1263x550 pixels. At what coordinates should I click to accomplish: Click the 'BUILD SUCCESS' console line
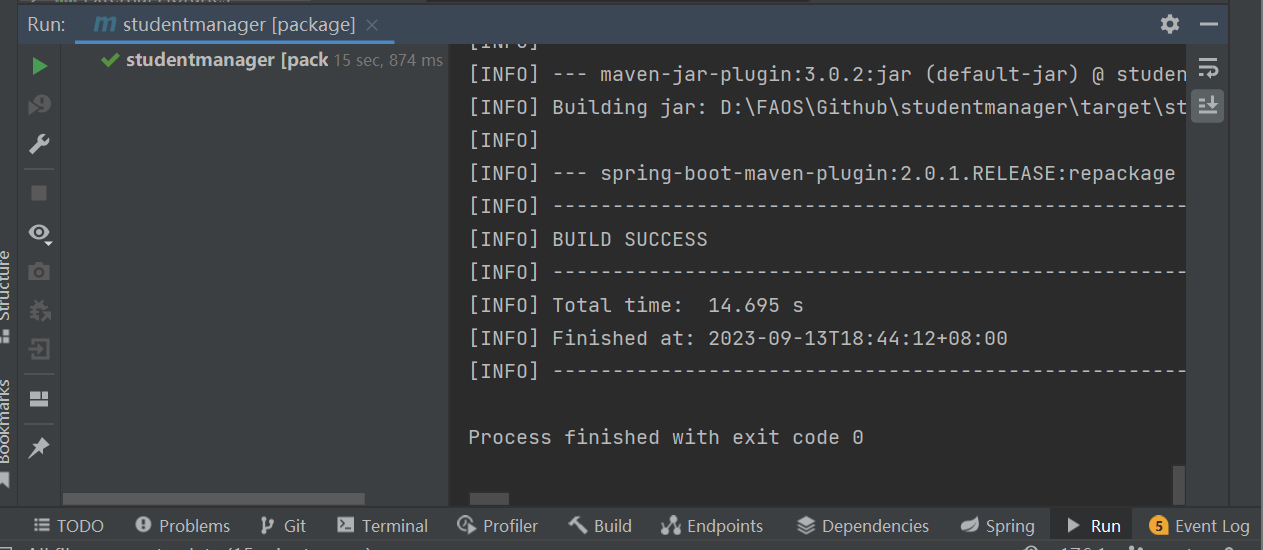tap(588, 239)
